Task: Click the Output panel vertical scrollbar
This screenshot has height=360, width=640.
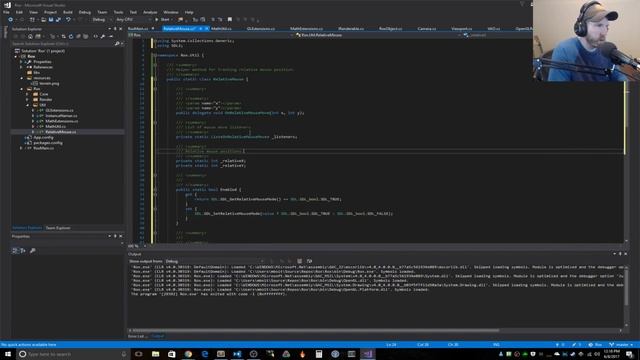Action: point(626,286)
